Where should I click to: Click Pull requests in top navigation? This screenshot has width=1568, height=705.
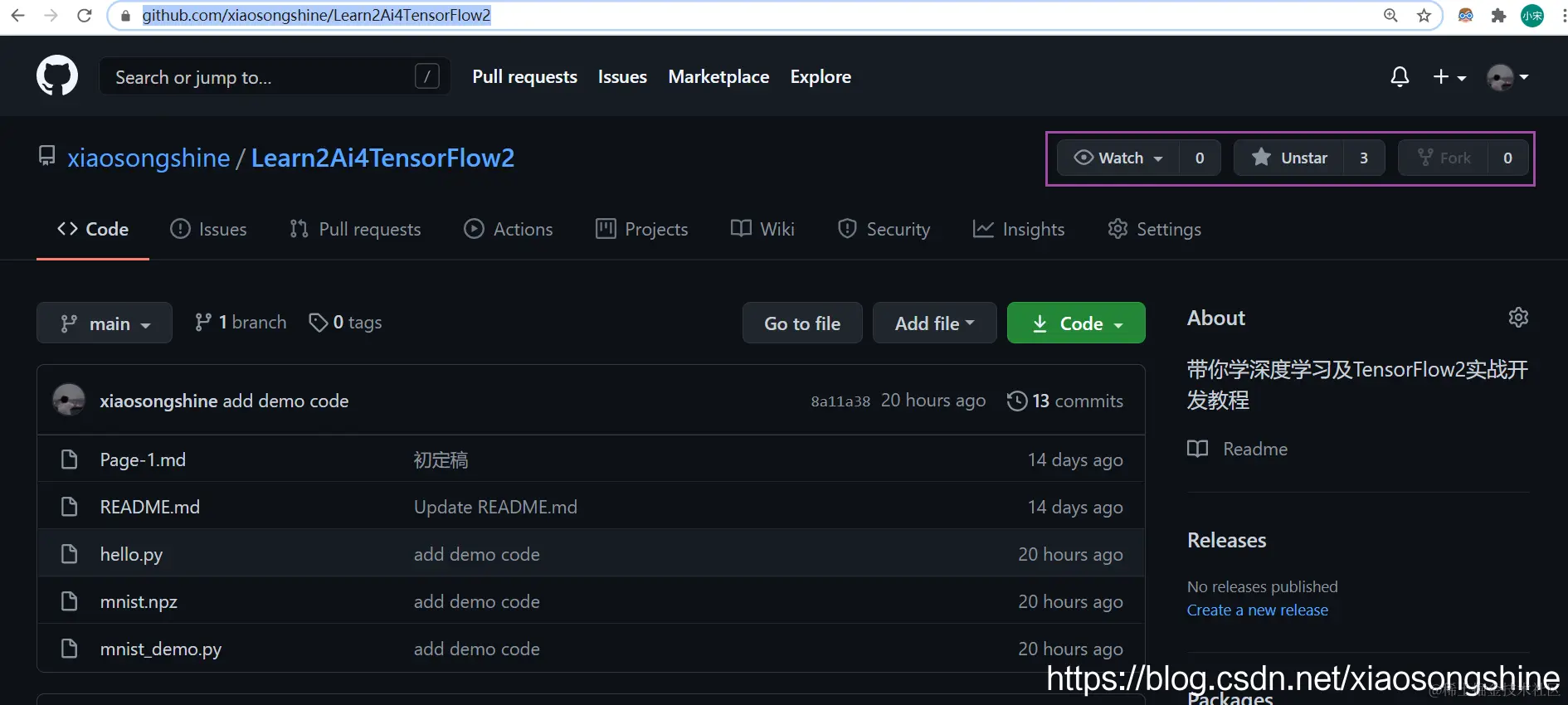tap(524, 76)
